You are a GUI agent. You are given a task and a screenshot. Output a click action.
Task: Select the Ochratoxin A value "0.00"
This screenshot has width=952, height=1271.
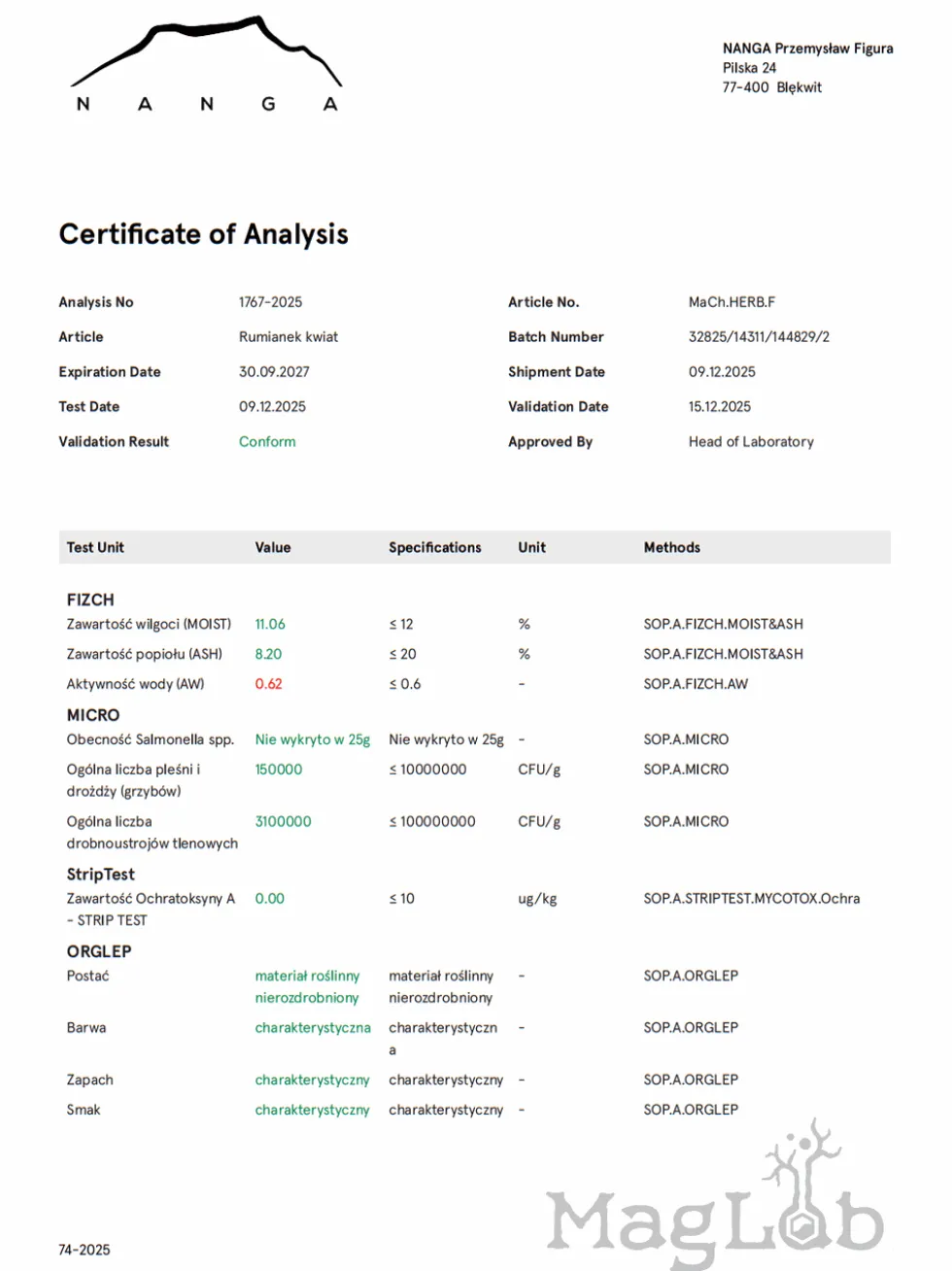coord(270,899)
